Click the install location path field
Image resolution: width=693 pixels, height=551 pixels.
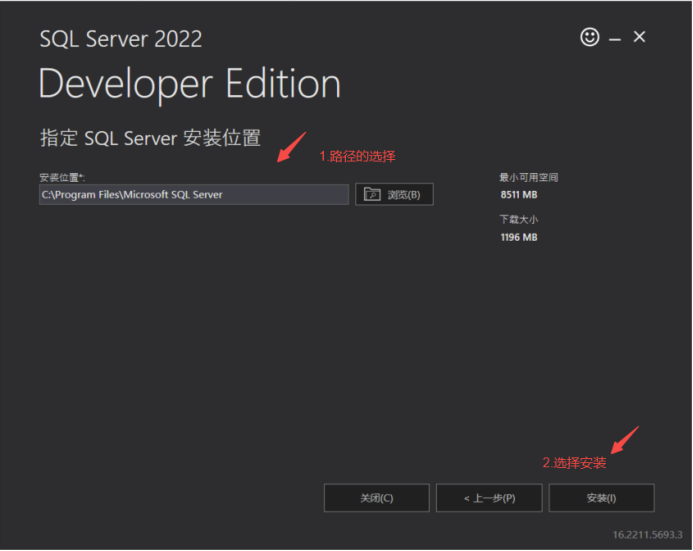click(194, 194)
